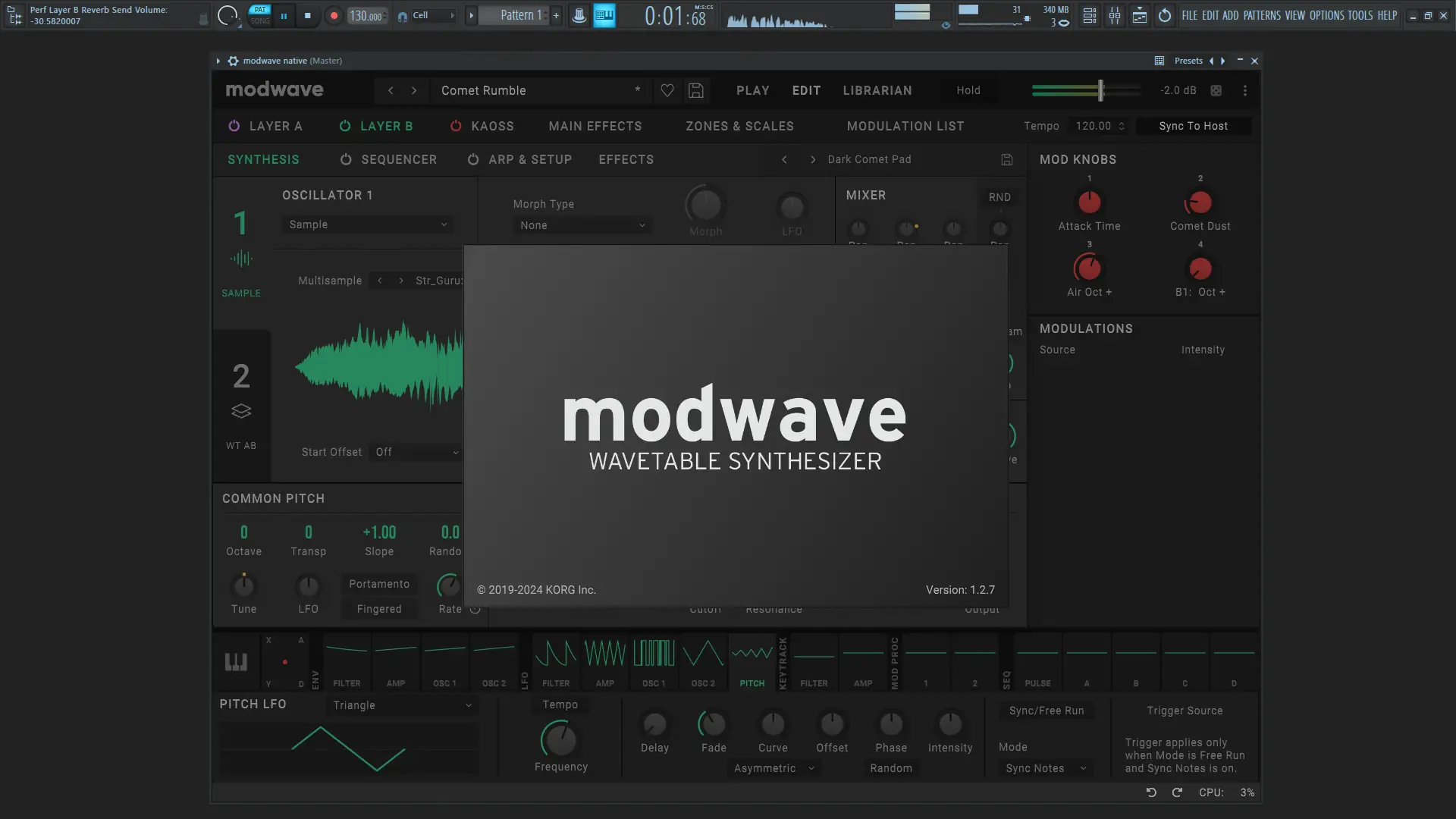This screenshot has height=819, width=1456.
Task: Click the Sync To Host button
Action: tap(1193, 126)
